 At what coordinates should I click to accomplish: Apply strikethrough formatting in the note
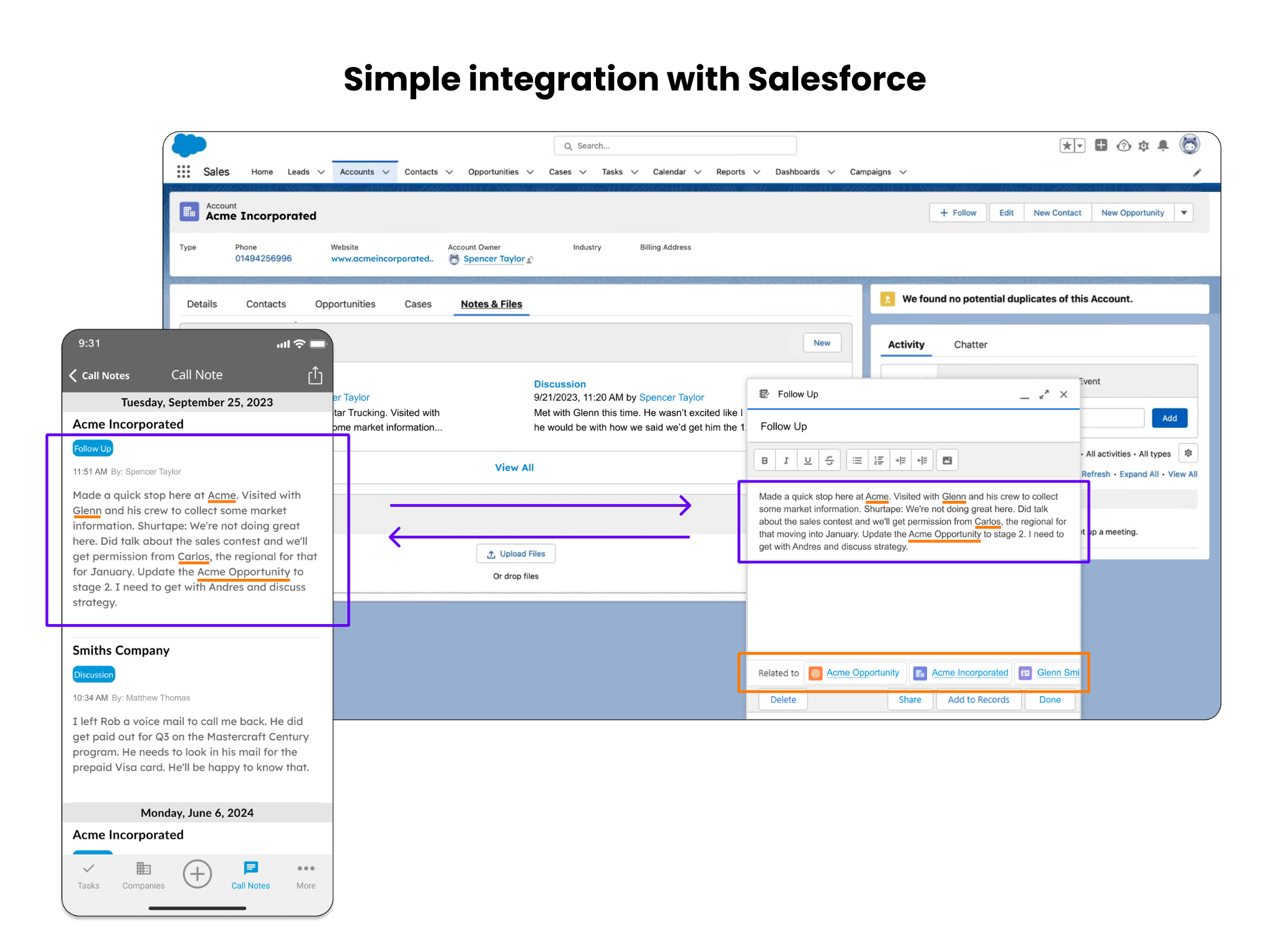pos(829,461)
